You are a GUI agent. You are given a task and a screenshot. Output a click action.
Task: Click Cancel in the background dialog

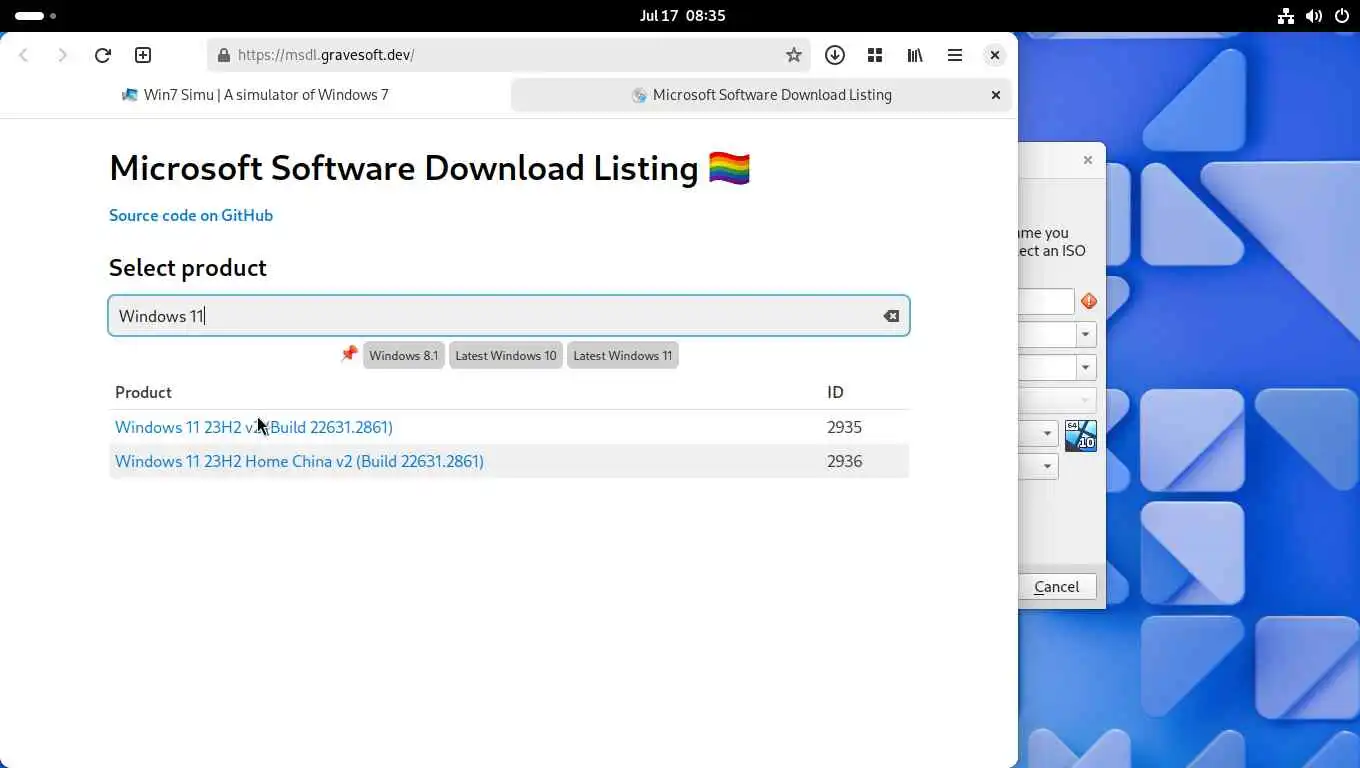point(1057,587)
